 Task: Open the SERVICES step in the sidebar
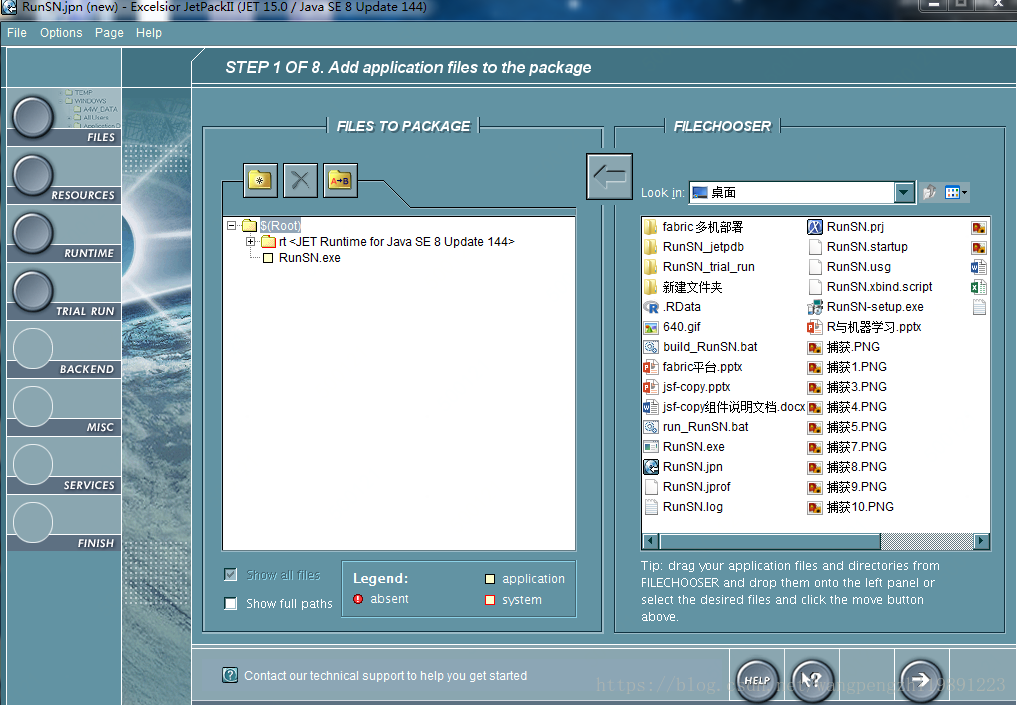click(x=32, y=464)
